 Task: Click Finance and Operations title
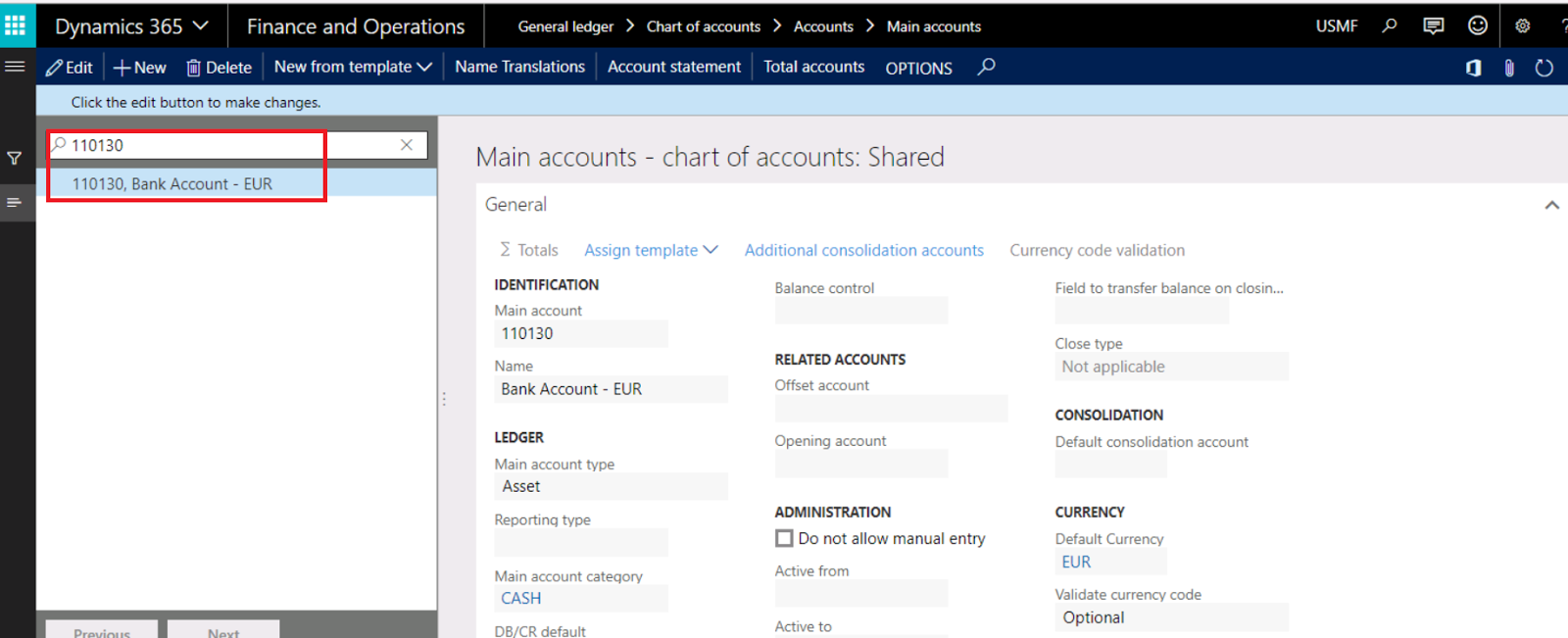pyautogui.click(x=356, y=26)
